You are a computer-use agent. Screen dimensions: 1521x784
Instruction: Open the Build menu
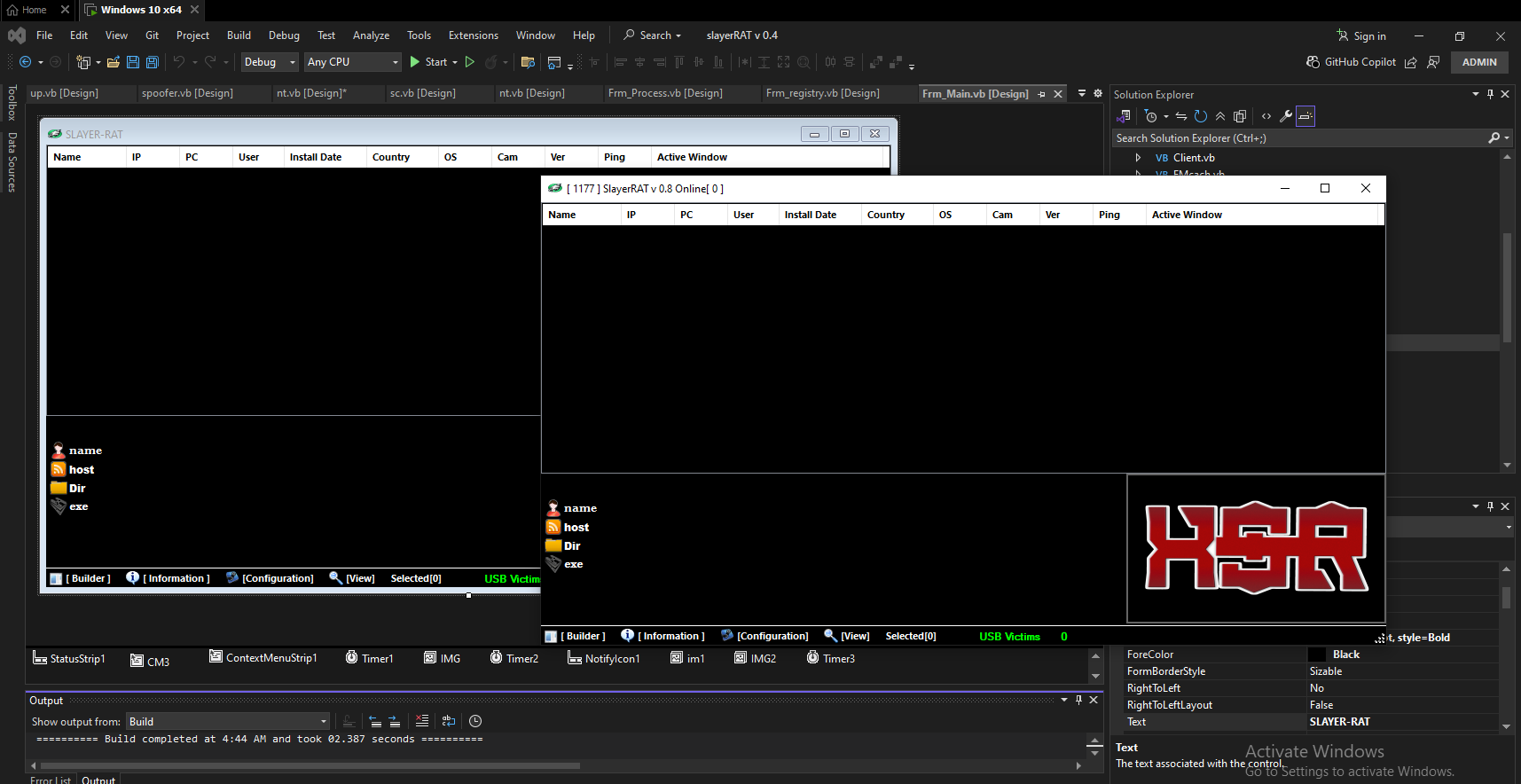(x=239, y=35)
